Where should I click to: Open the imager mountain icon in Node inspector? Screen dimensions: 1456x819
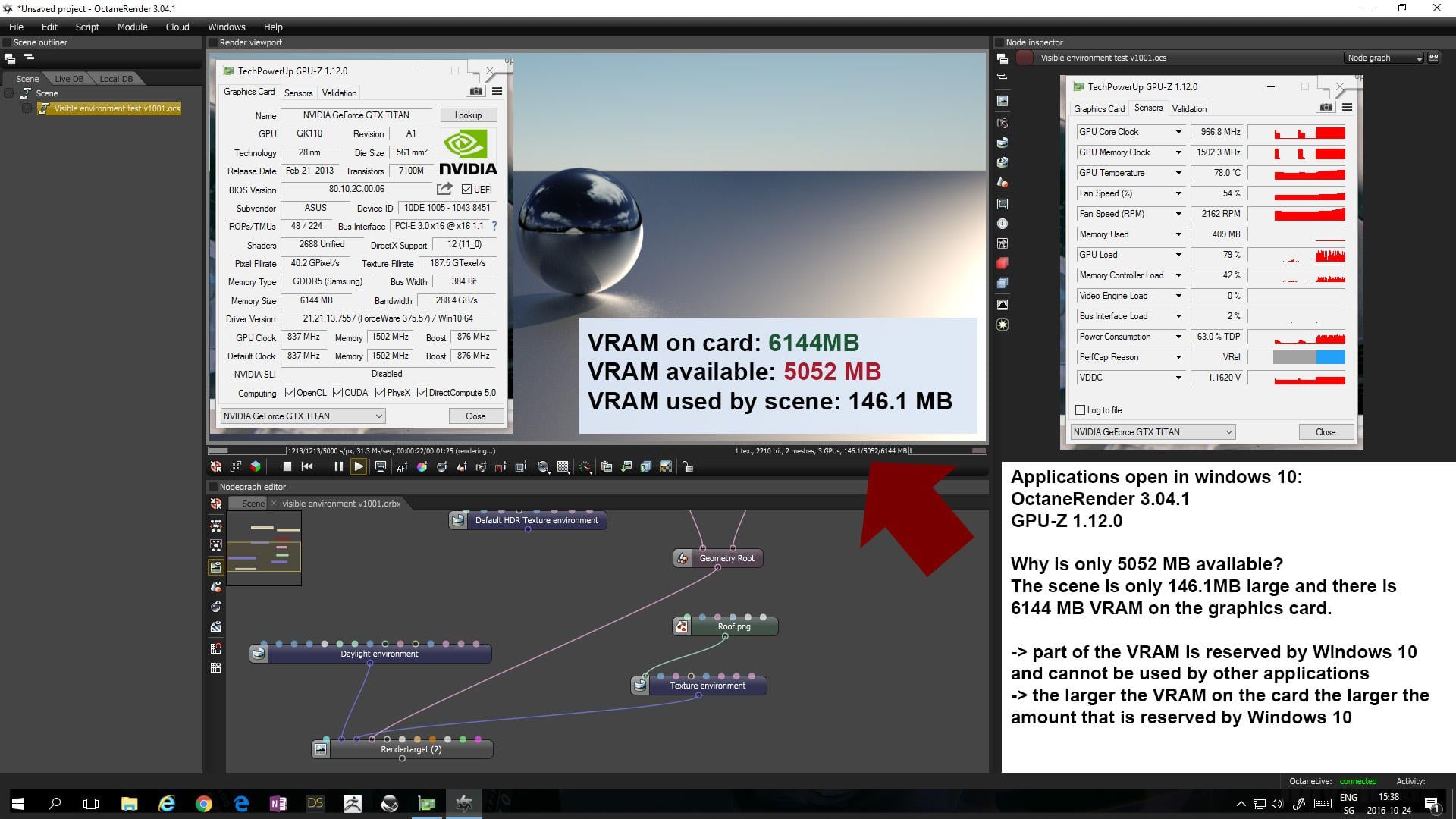click(x=1003, y=304)
